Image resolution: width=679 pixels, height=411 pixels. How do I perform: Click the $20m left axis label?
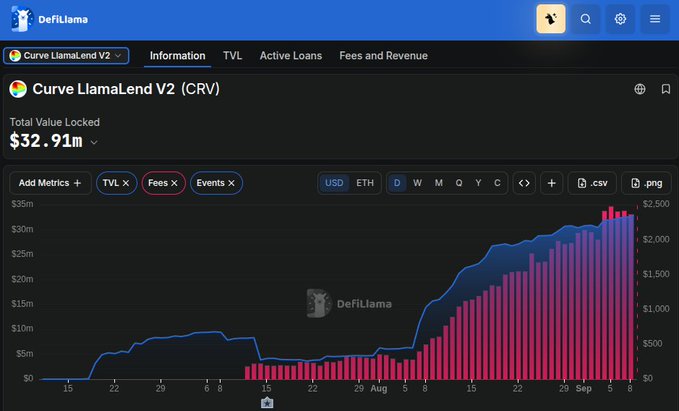23,279
